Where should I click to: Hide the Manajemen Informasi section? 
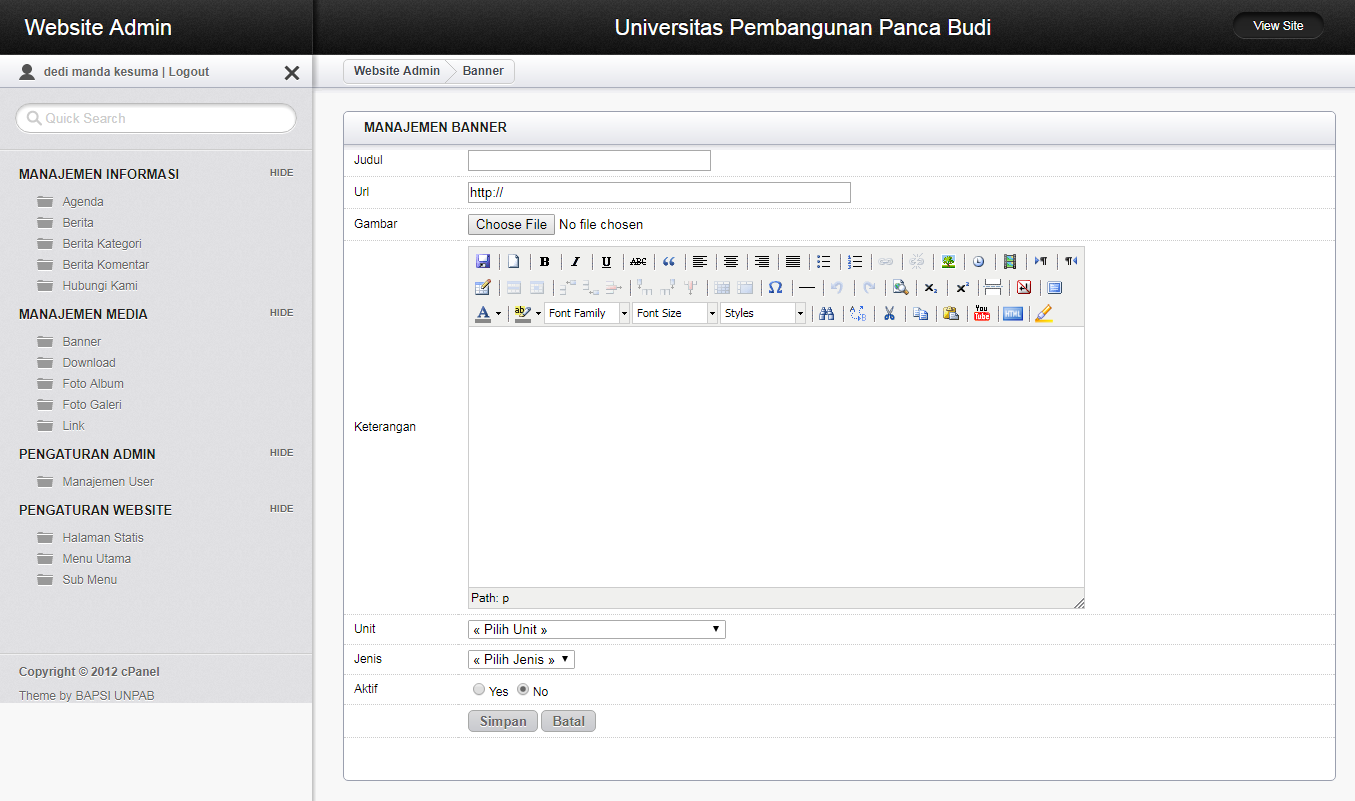281,173
